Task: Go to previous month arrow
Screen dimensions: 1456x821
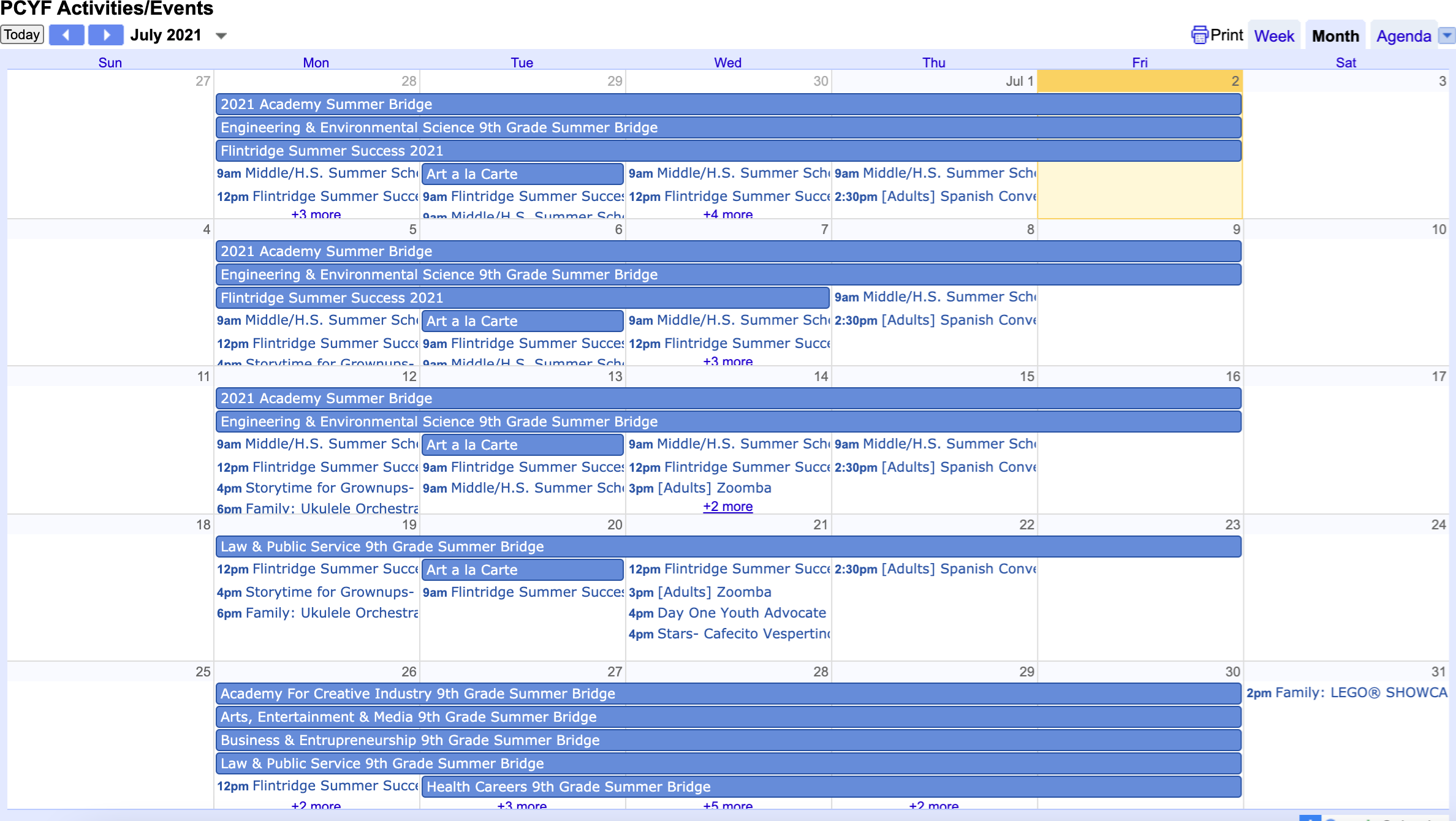Action: (66, 35)
